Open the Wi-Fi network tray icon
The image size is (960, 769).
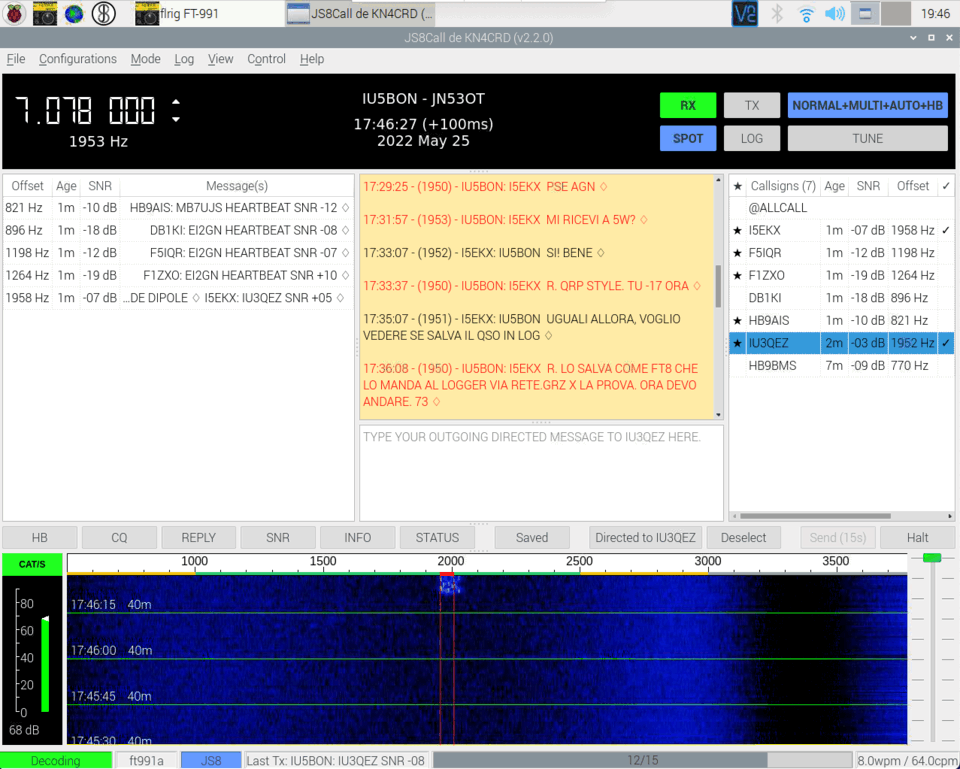pyautogui.click(x=806, y=14)
